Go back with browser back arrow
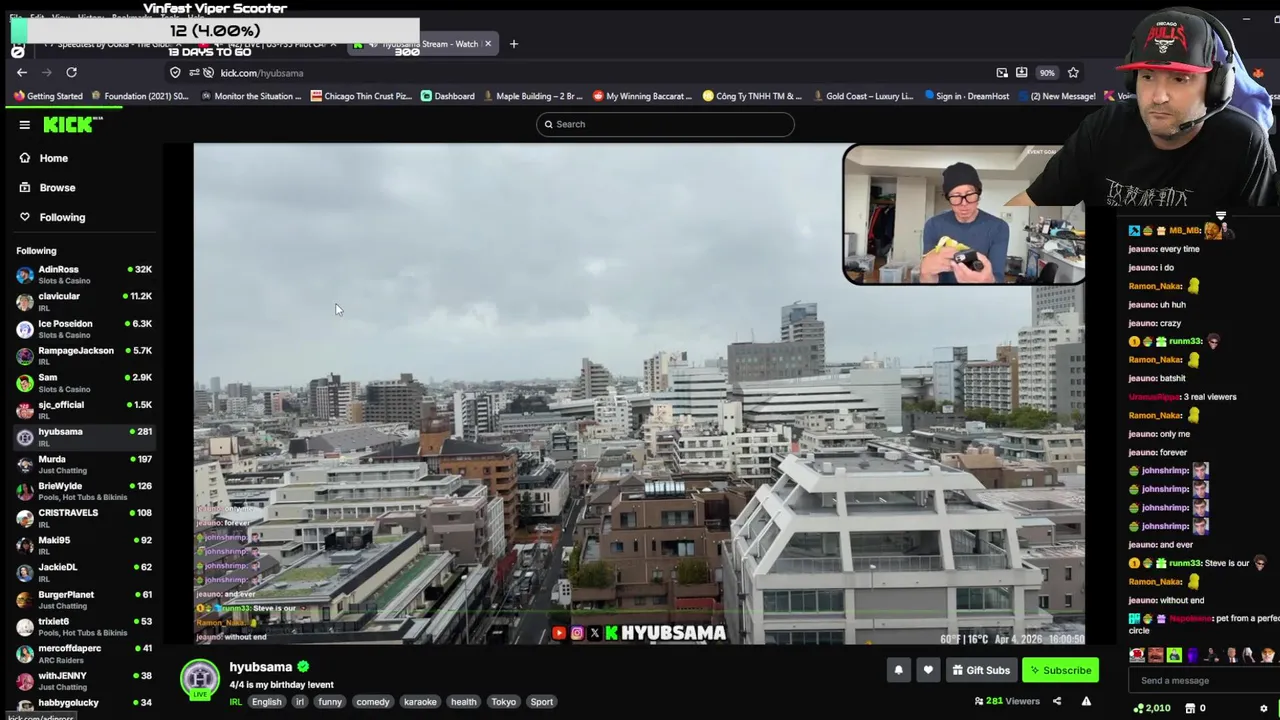1280x720 pixels. tap(22, 72)
